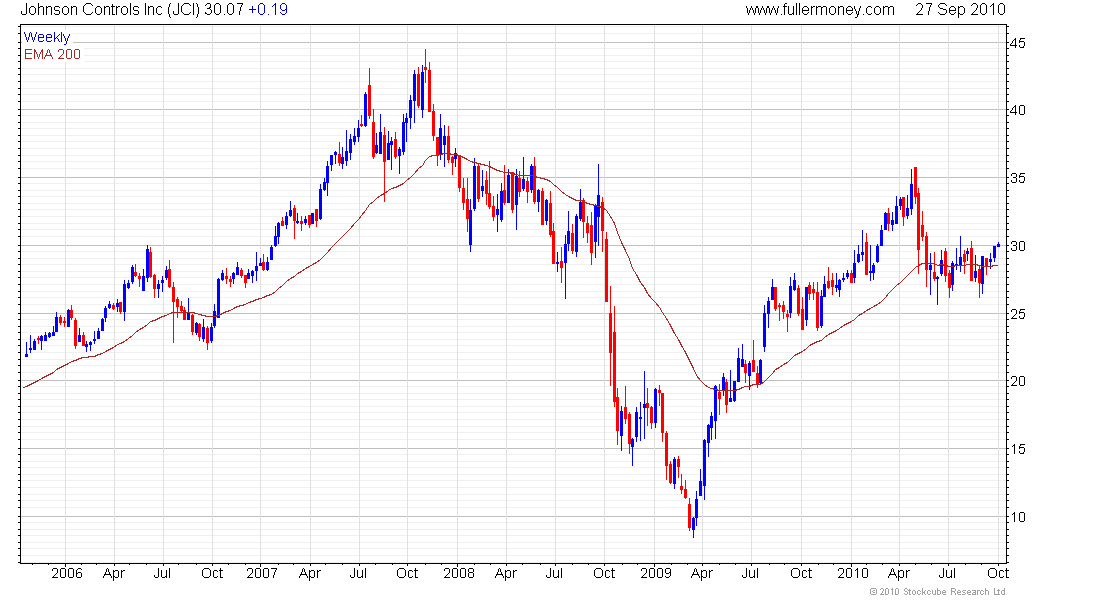1100x600 pixels.
Task: Click the 'Weekly' legend label
Action: pyautogui.click(x=47, y=37)
